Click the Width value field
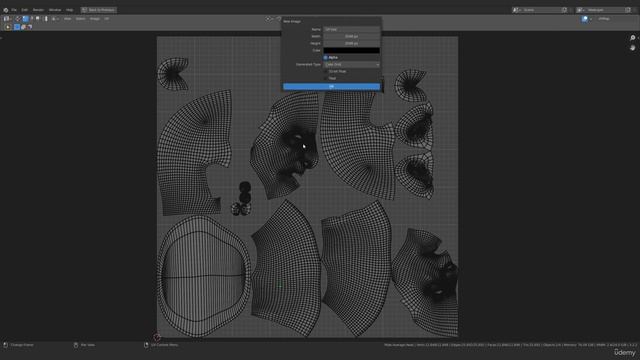The width and height of the screenshot is (640, 360). (x=351, y=36)
